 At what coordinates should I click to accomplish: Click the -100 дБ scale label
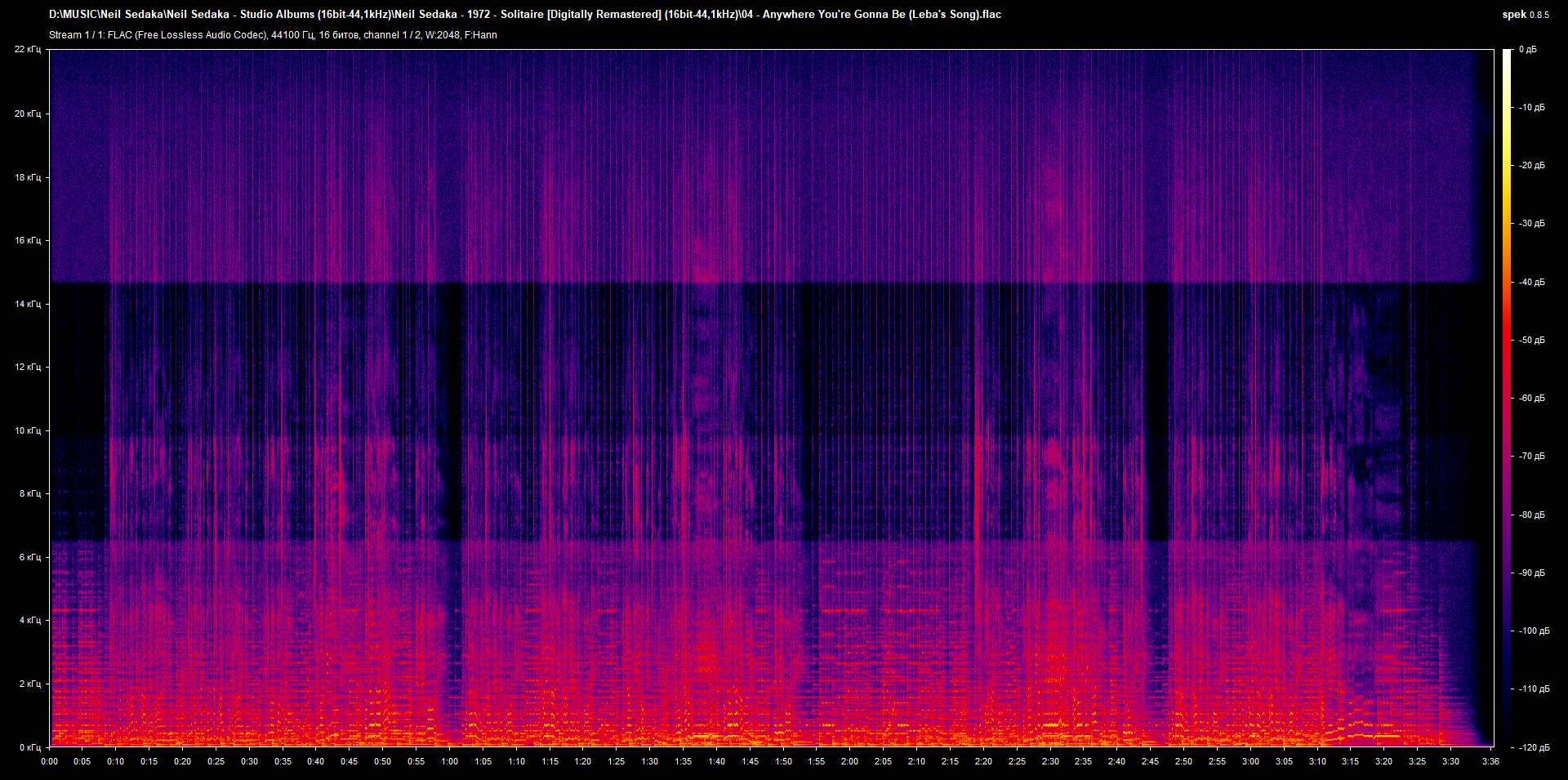(1534, 631)
